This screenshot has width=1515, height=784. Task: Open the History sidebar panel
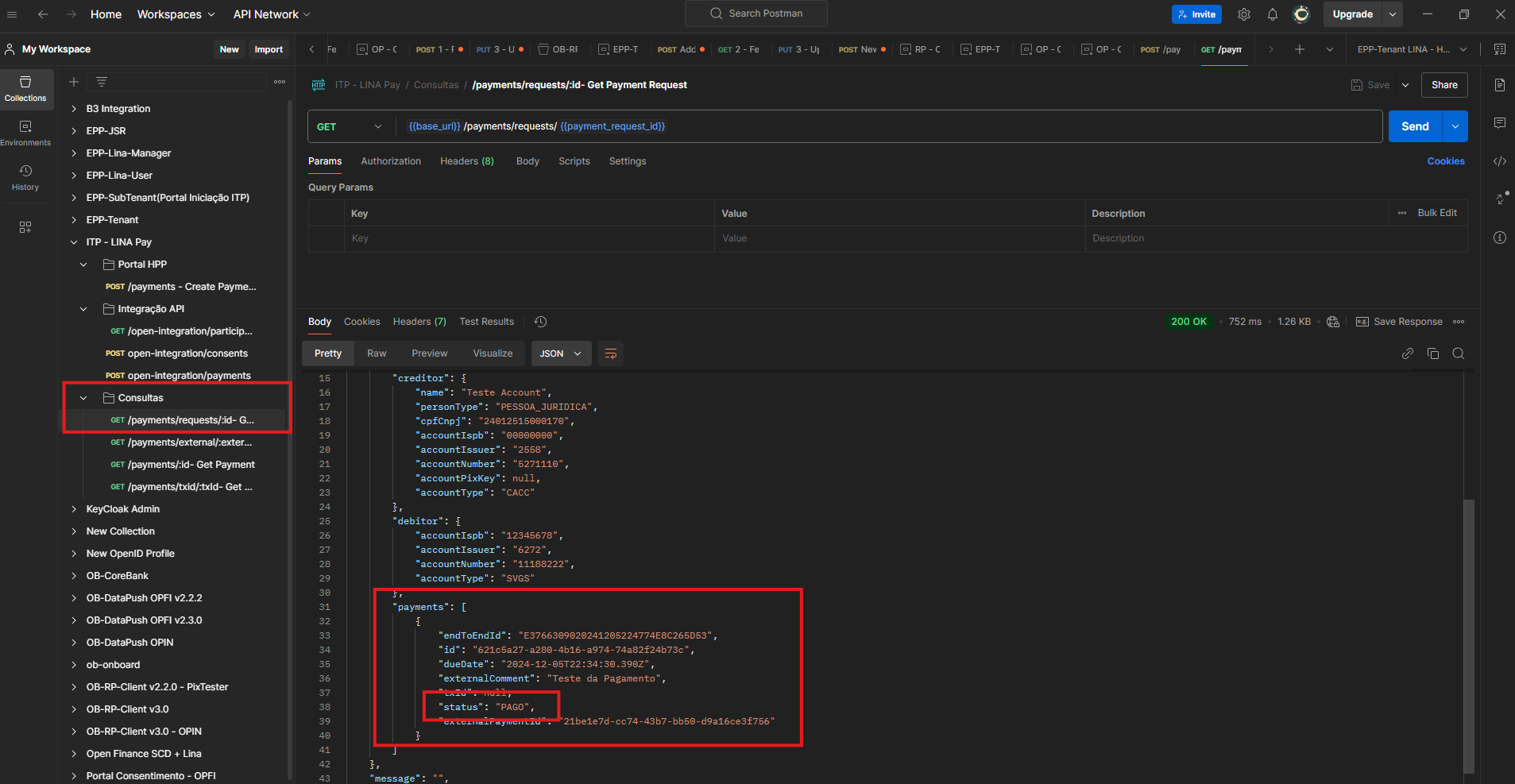pyautogui.click(x=25, y=177)
